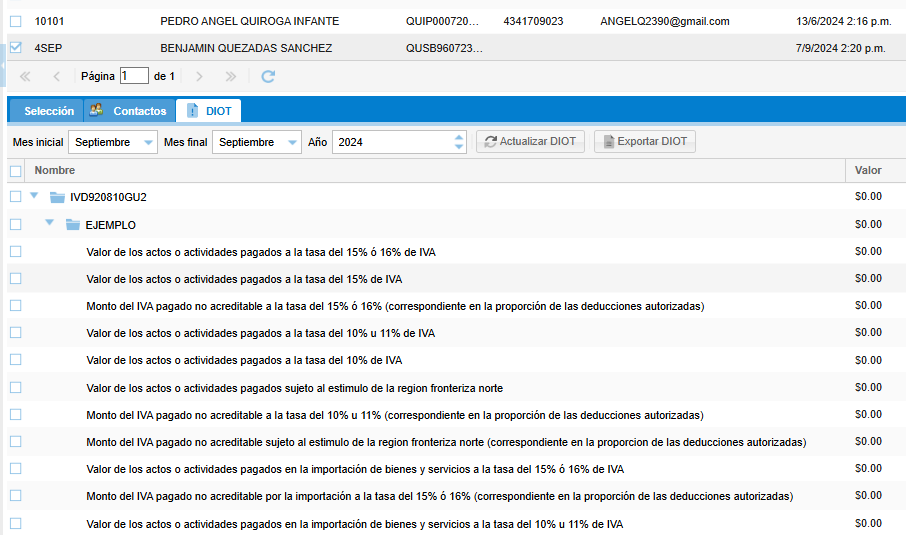This screenshot has height=535, width=906.
Task: Go to the first page using the double-left arrow
Action: (25, 76)
